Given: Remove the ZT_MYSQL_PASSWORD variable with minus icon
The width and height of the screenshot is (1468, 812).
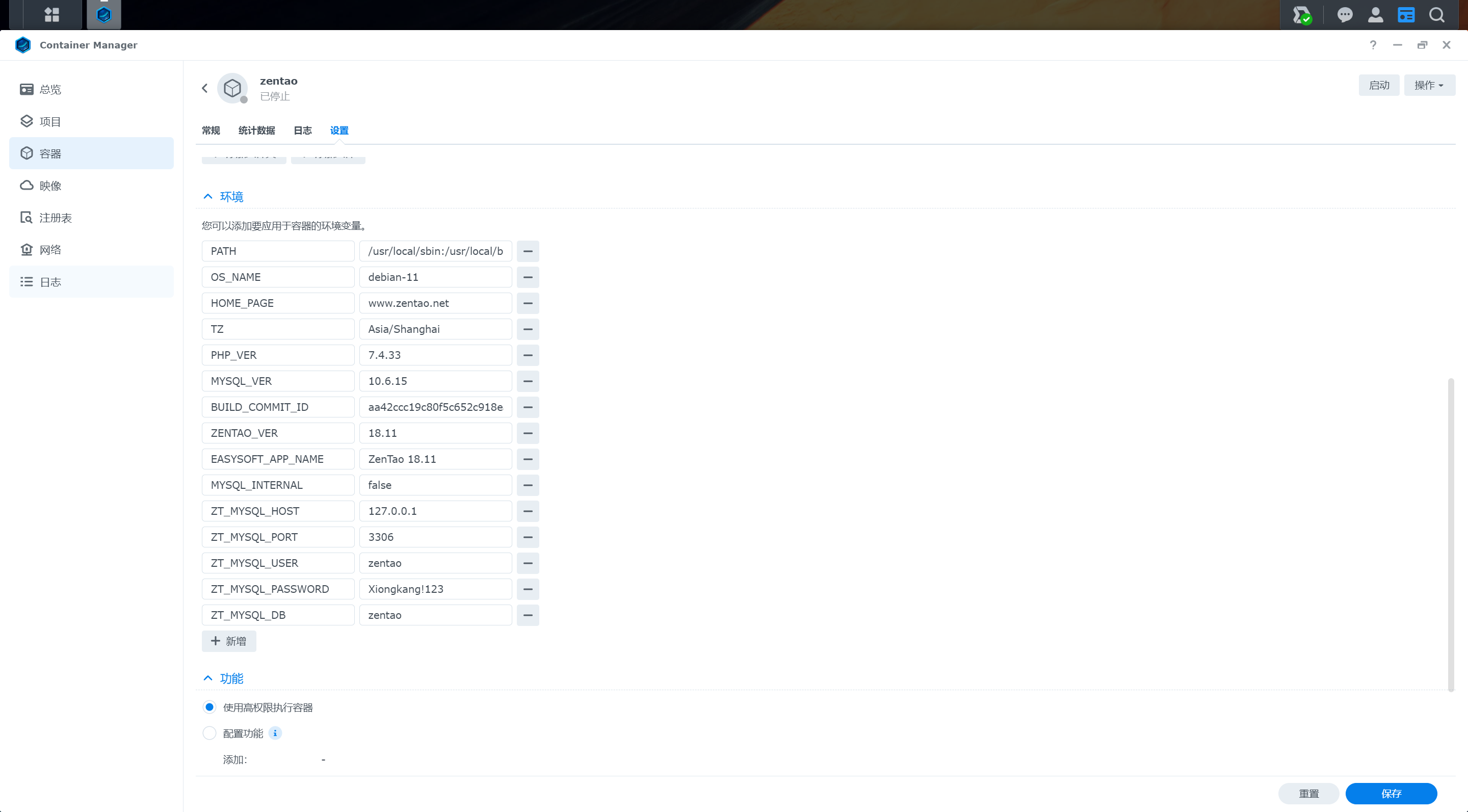Looking at the screenshot, I should point(528,589).
